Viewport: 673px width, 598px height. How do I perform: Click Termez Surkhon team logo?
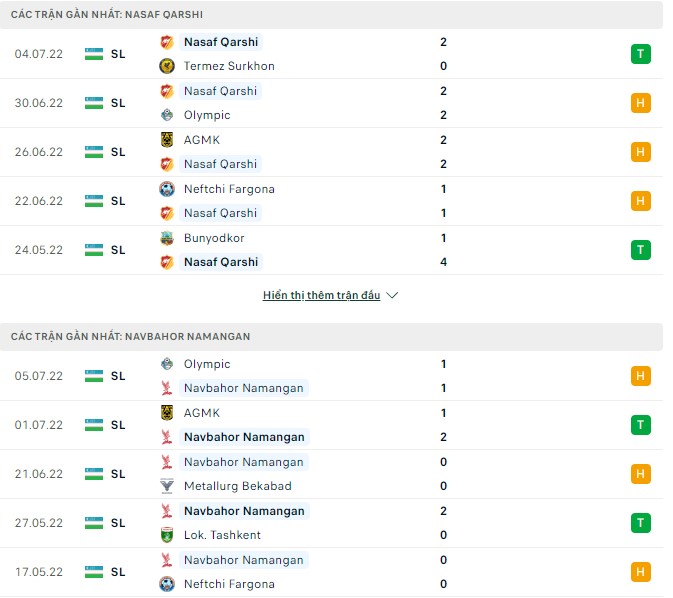(x=167, y=66)
